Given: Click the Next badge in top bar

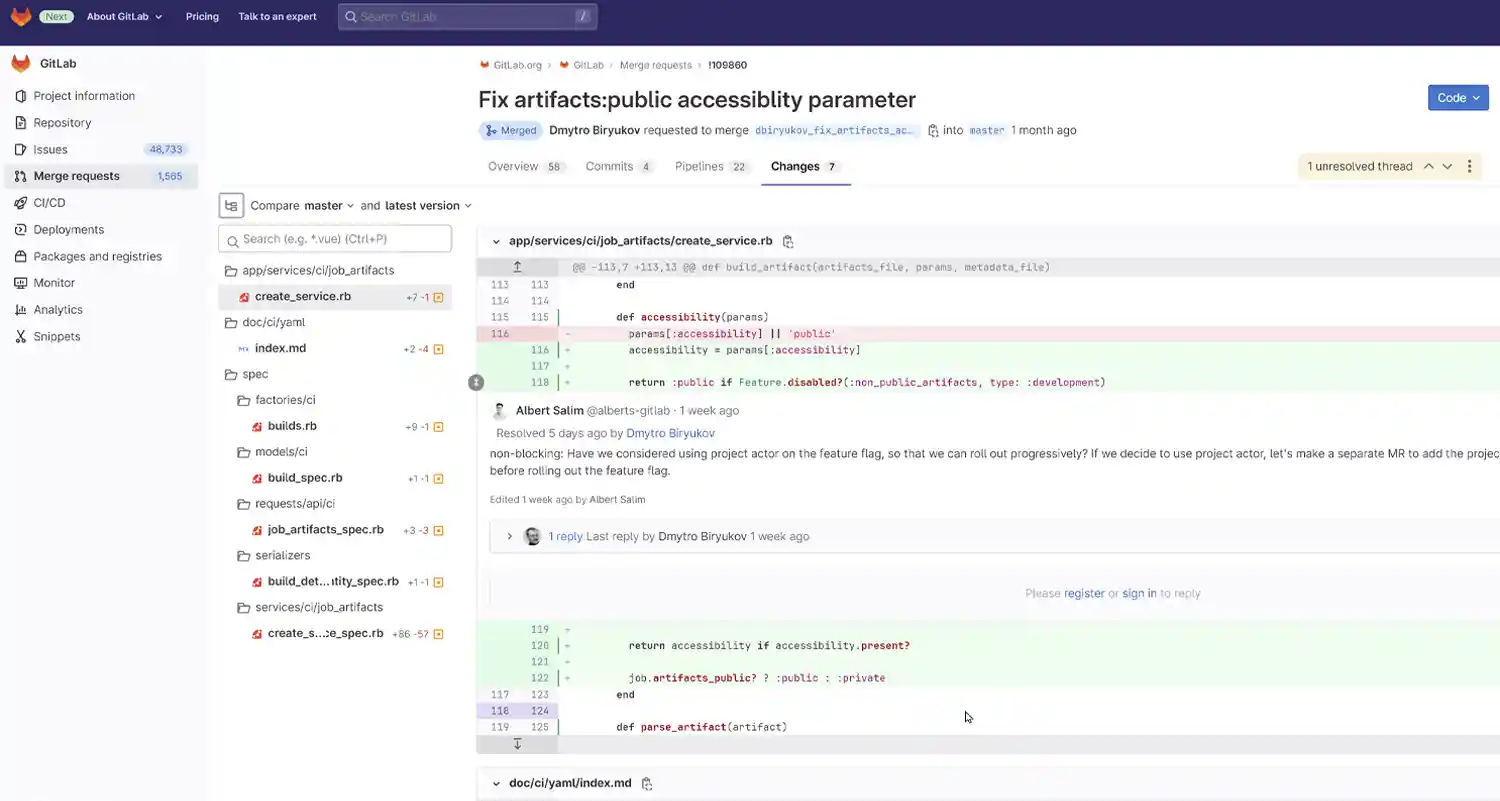Looking at the screenshot, I should (56, 17).
